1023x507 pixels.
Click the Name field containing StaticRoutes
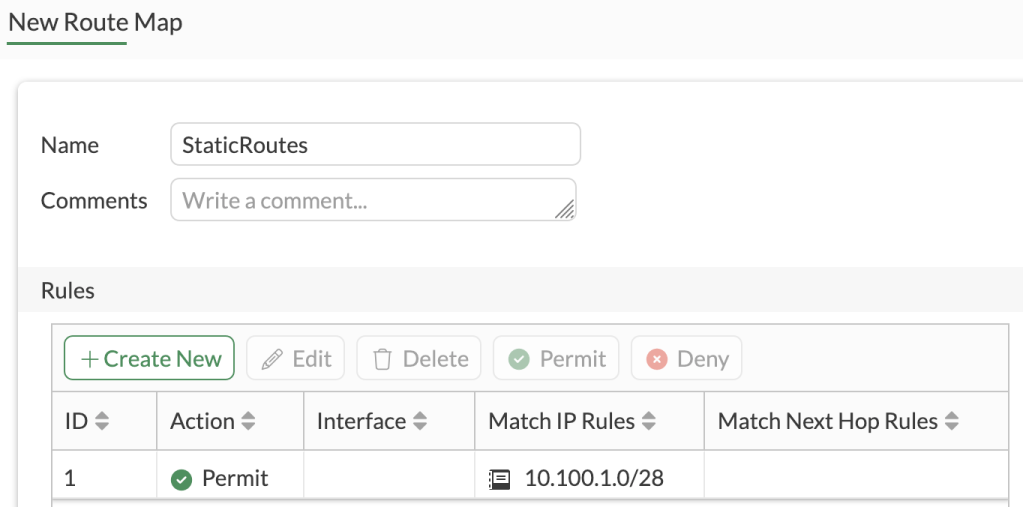coord(375,145)
